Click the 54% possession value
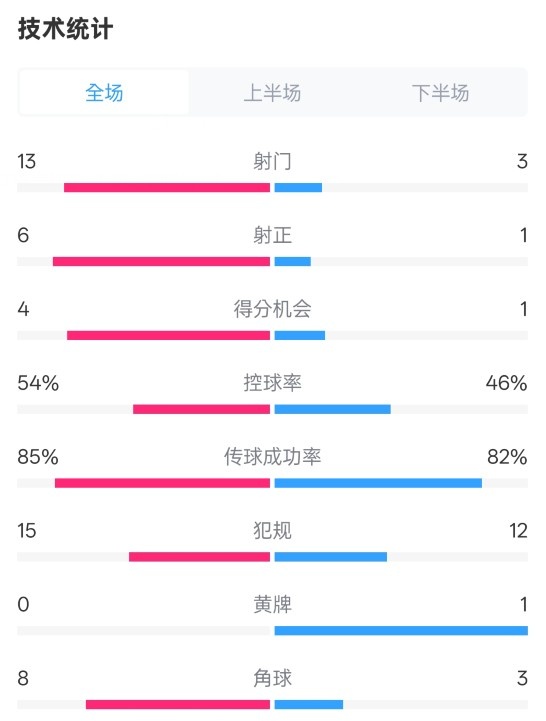Image resolution: width=546 pixels, height=721 pixels. tap(38, 383)
